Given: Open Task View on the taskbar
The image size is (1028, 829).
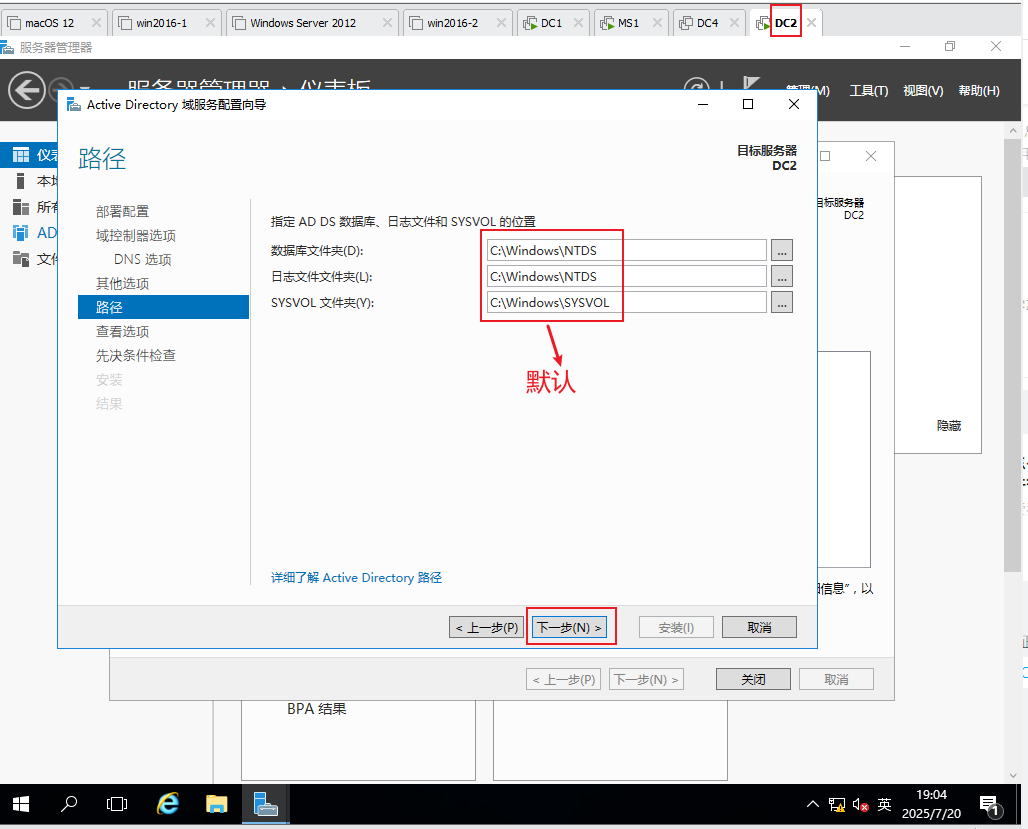Looking at the screenshot, I should [117, 803].
